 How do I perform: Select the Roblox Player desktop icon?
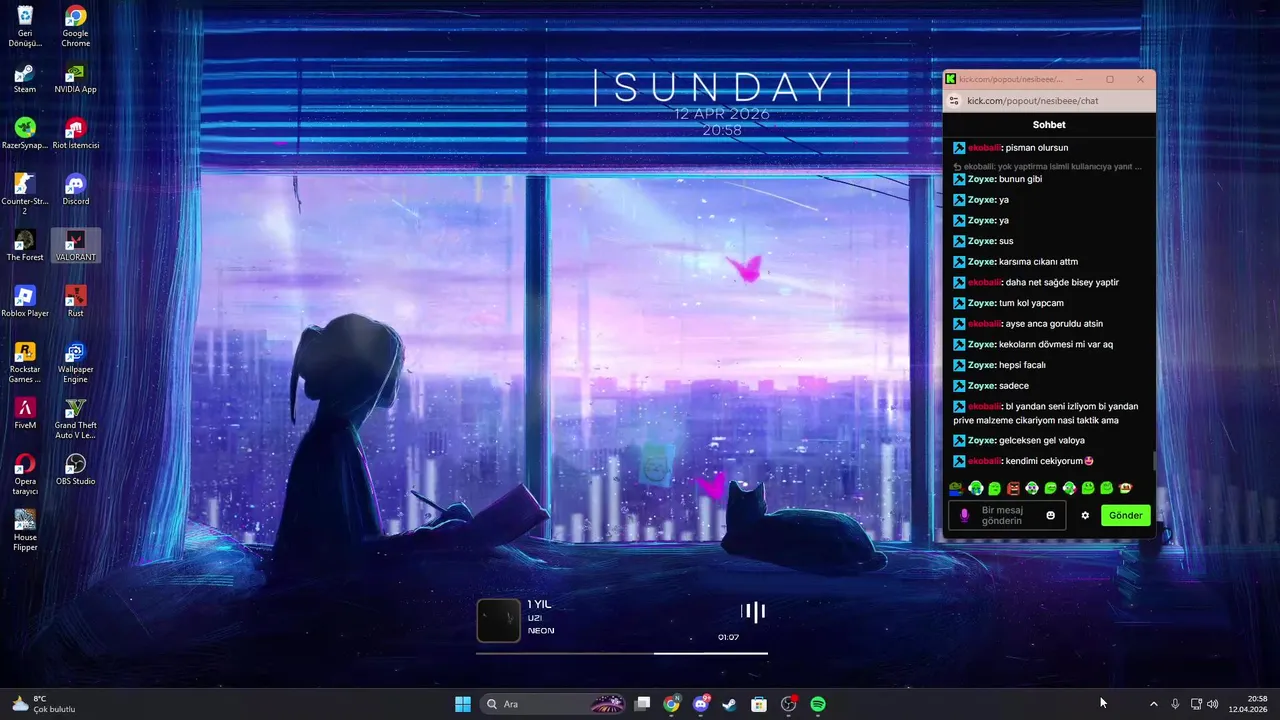click(25, 302)
